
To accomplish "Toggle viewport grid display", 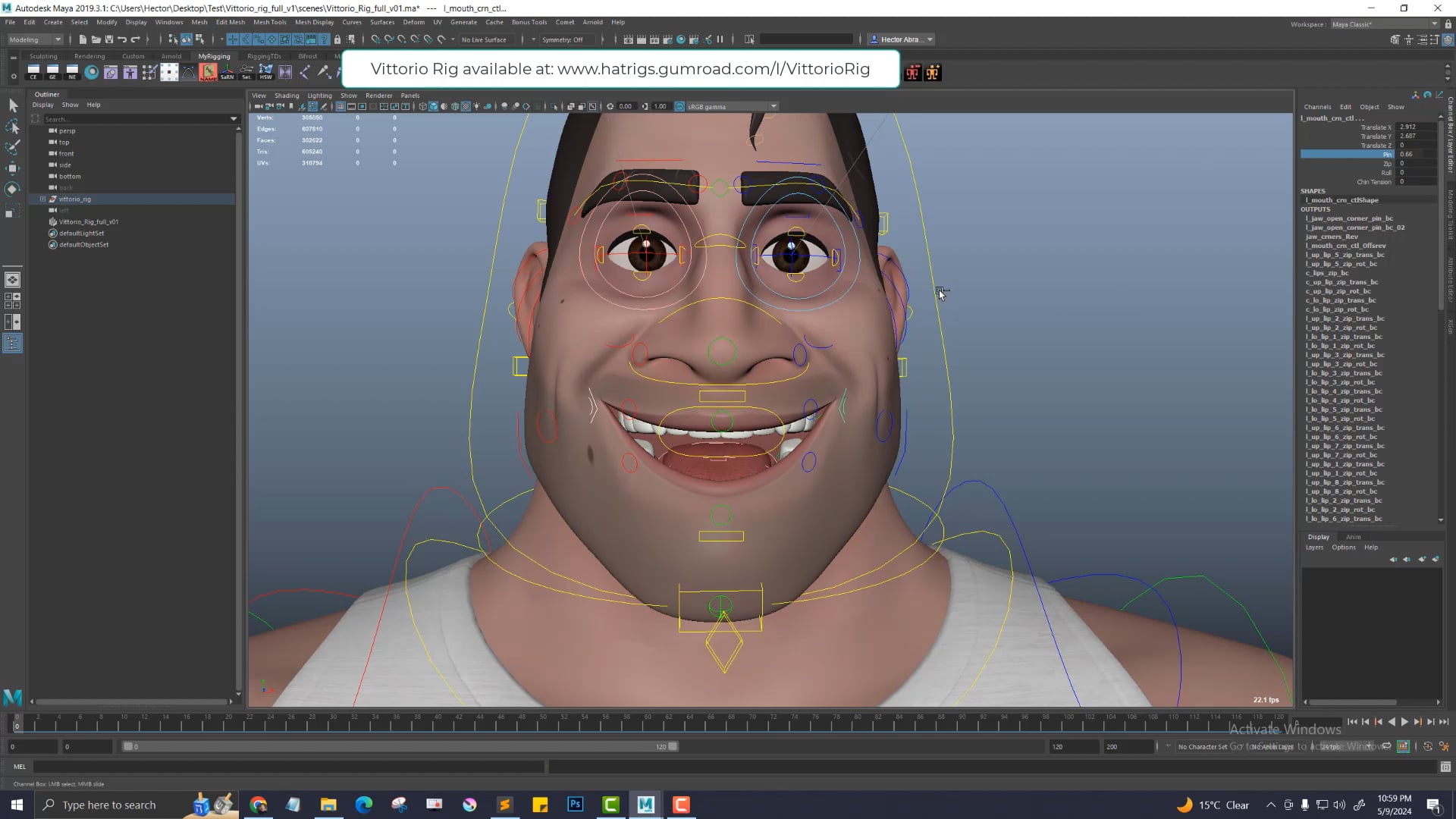I will pos(340,107).
